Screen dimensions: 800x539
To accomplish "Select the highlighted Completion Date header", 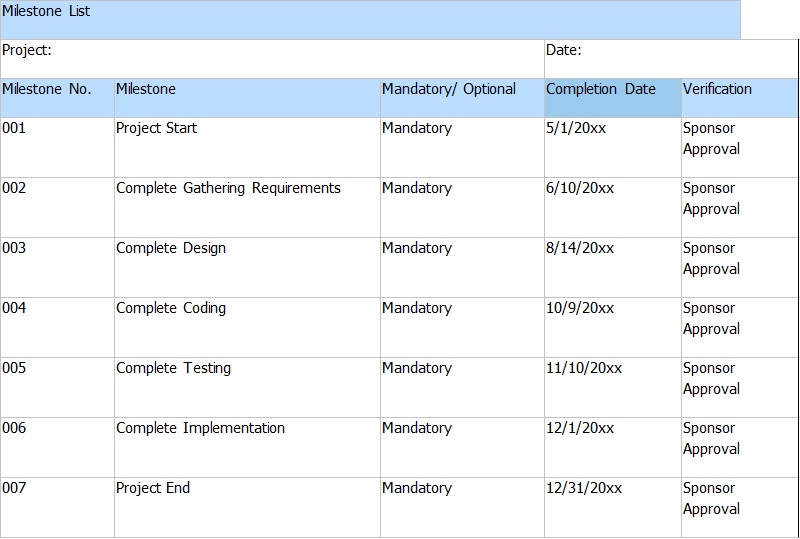I will [x=613, y=98].
